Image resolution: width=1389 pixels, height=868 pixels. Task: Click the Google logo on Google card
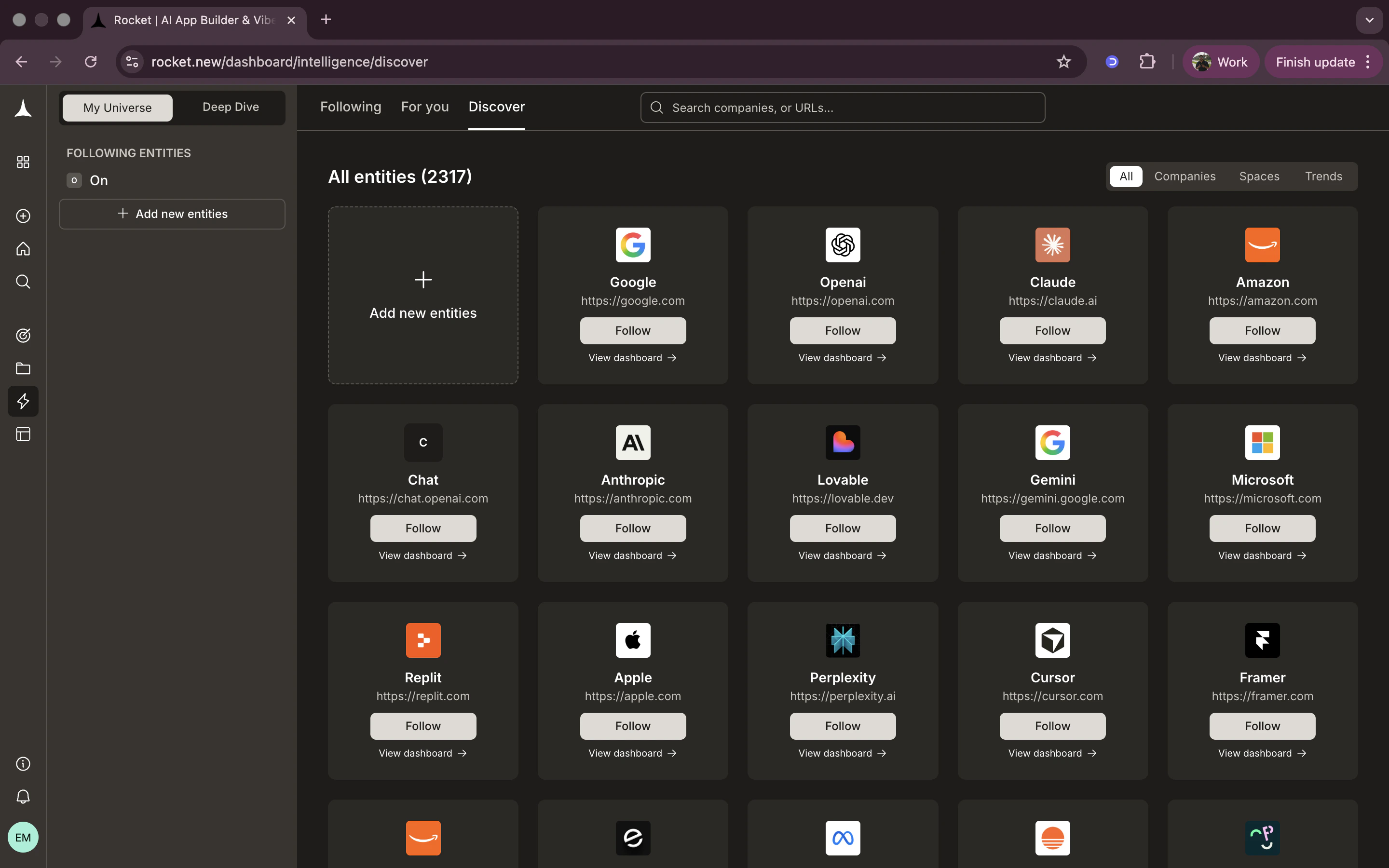[x=632, y=245]
